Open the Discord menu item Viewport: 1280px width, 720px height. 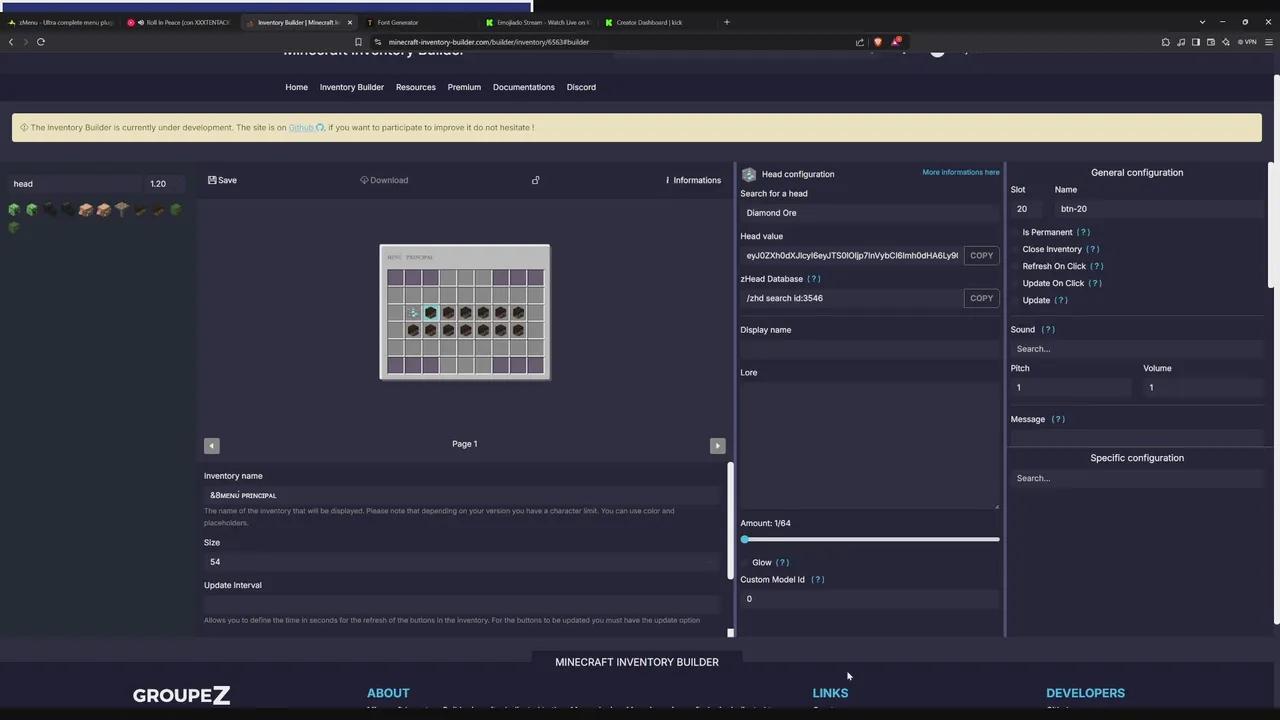(581, 87)
